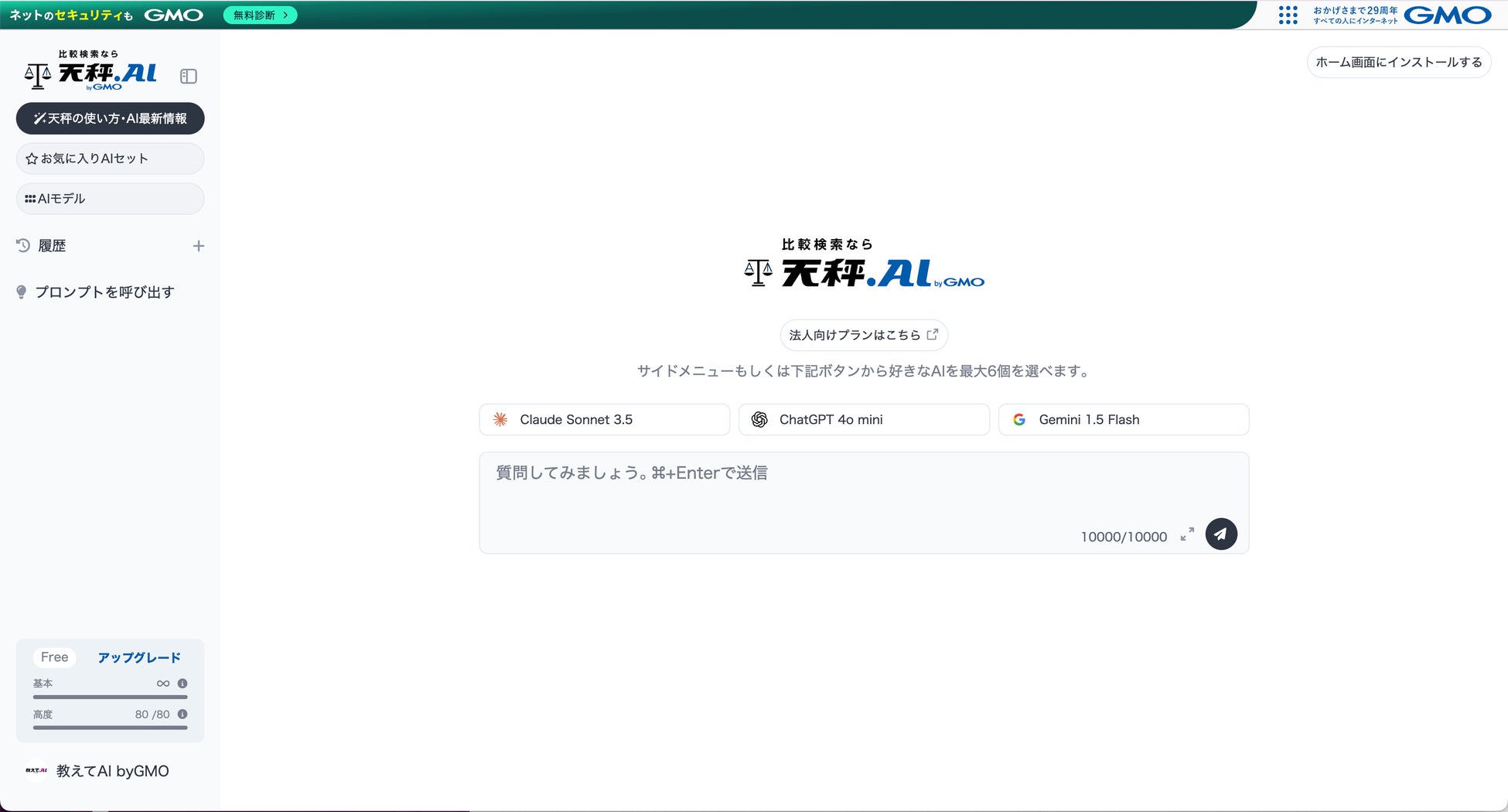
Task: Click the 高度 usage progress bar
Action: point(111,728)
